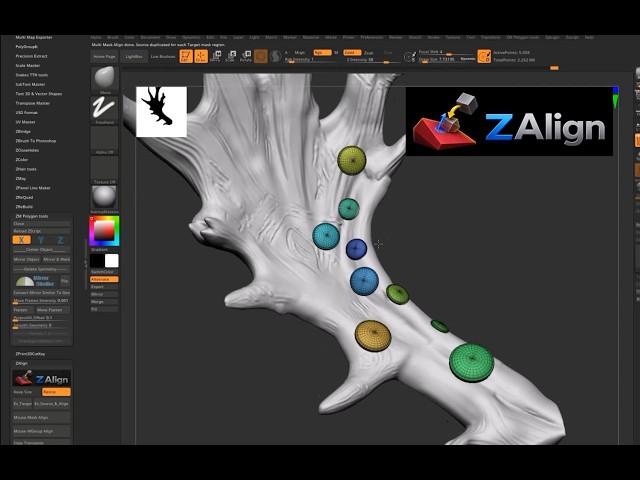Toggle the Mrgb mode button

click(300, 53)
